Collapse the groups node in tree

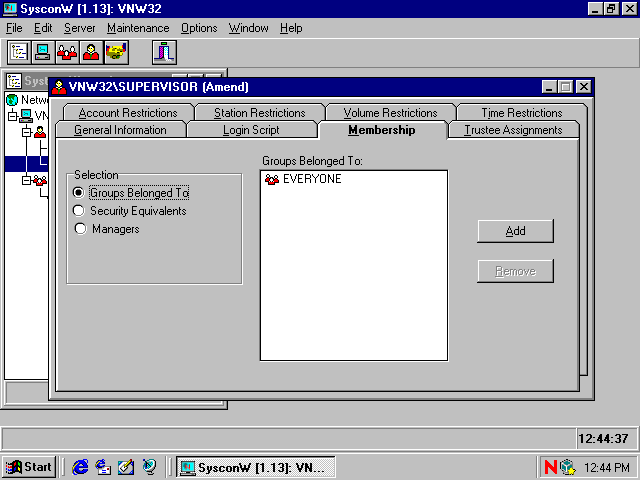point(27,180)
